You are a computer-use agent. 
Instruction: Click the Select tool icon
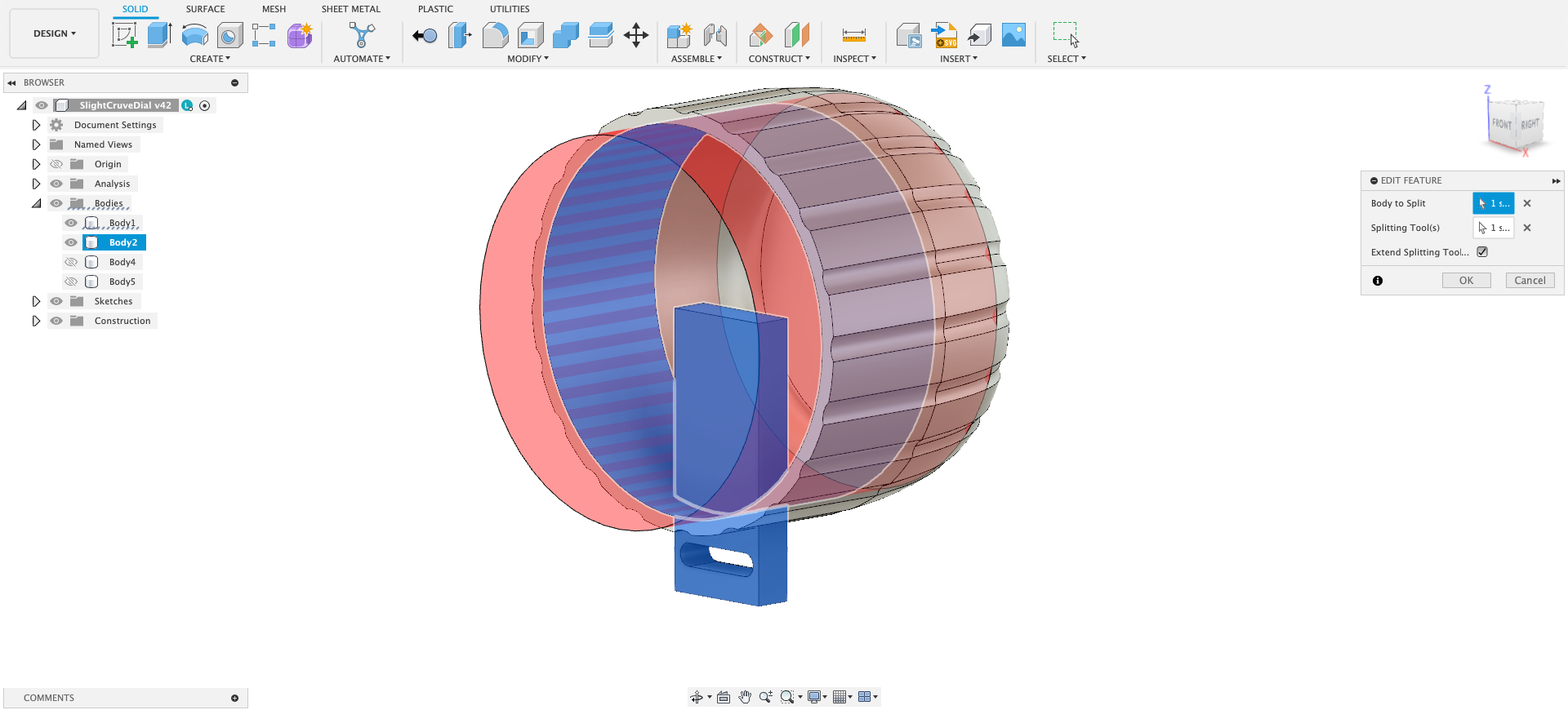click(1066, 35)
